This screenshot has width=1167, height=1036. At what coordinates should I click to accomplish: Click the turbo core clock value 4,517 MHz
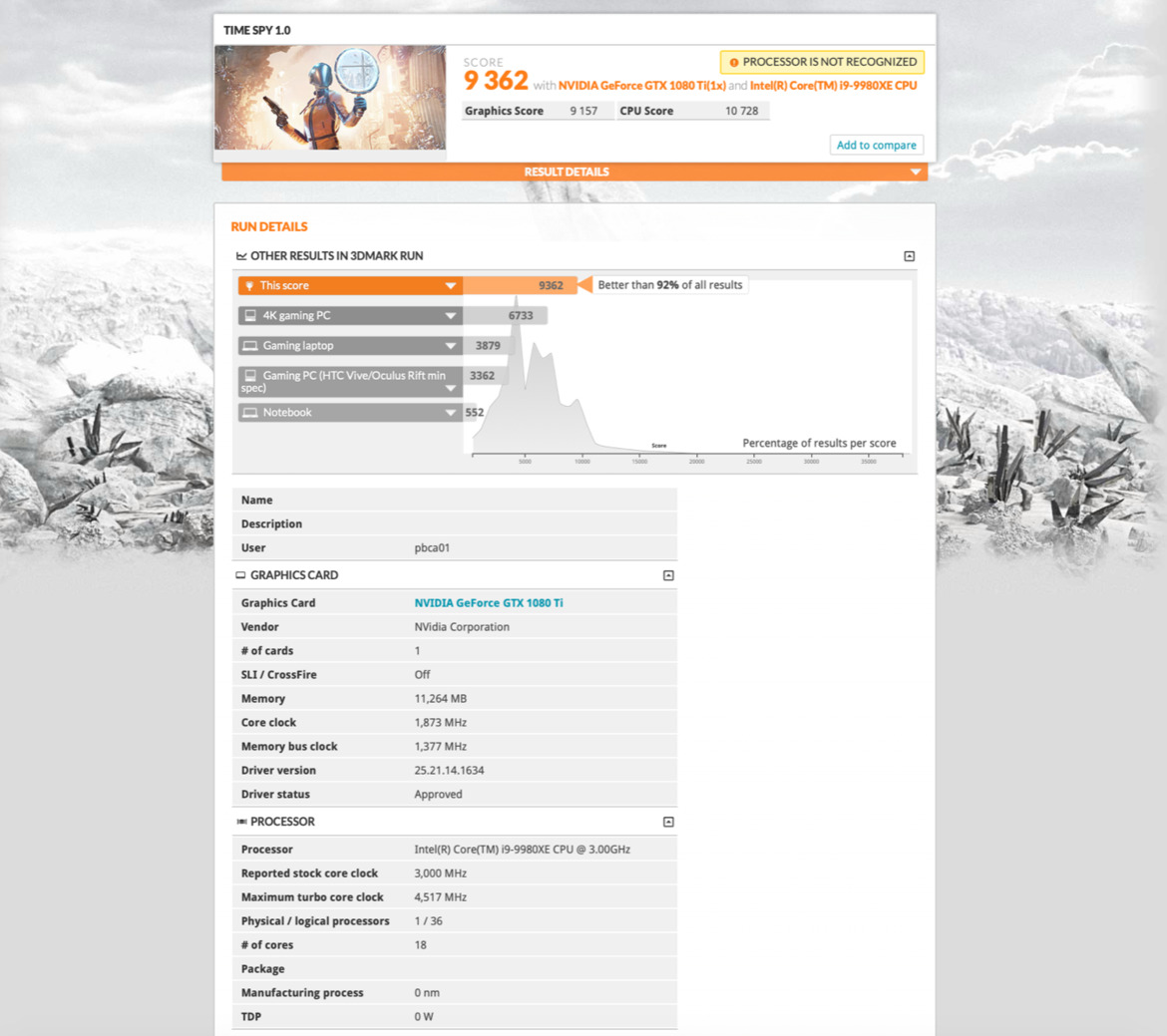point(440,896)
